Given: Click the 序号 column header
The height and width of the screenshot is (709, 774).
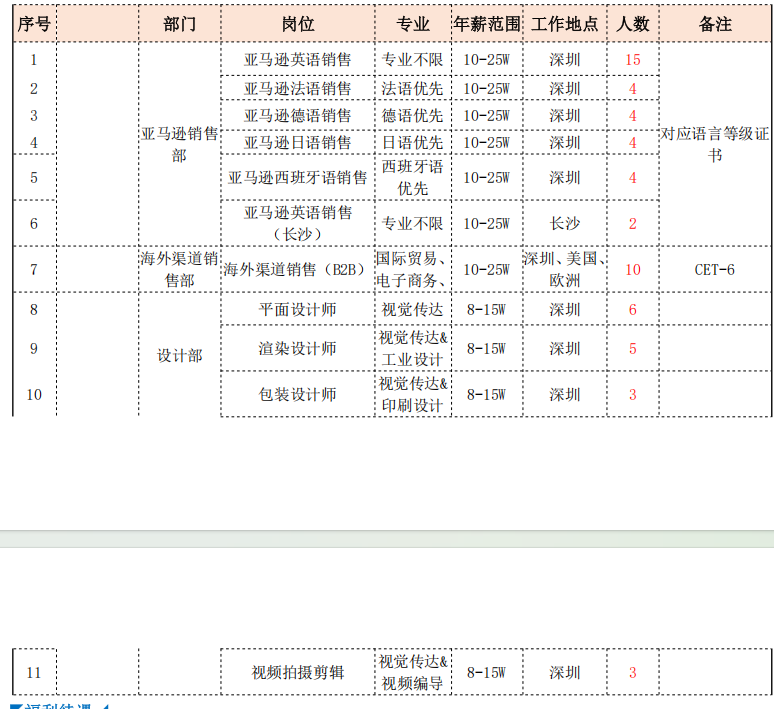Looking at the screenshot, I should pyautogui.click(x=34, y=24).
